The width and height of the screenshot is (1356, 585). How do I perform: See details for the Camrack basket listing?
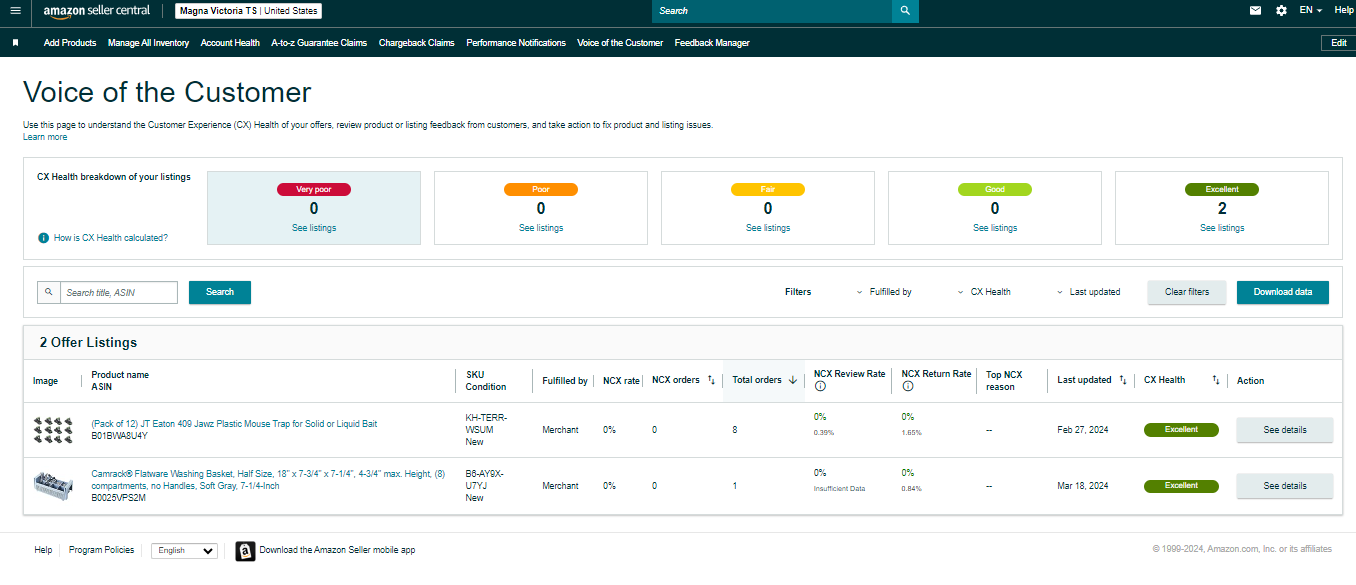pos(1285,486)
